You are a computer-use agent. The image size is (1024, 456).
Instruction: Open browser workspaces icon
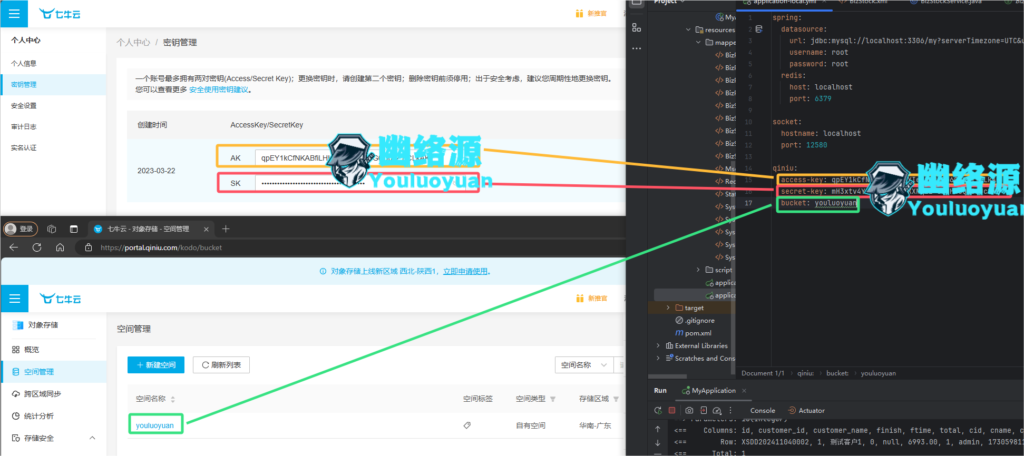(x=52, y=229)
